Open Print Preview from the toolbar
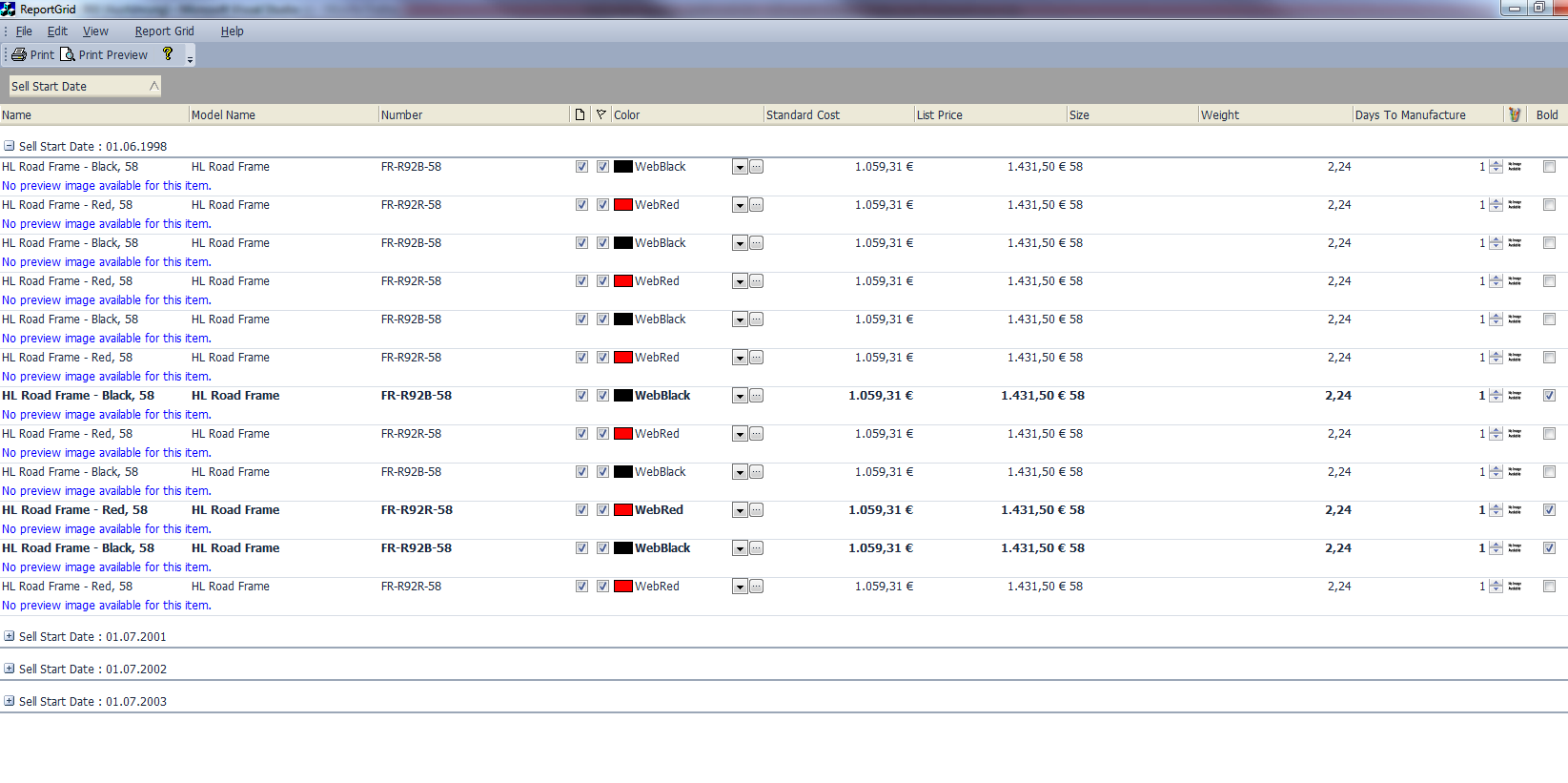 tap(104, 54)
